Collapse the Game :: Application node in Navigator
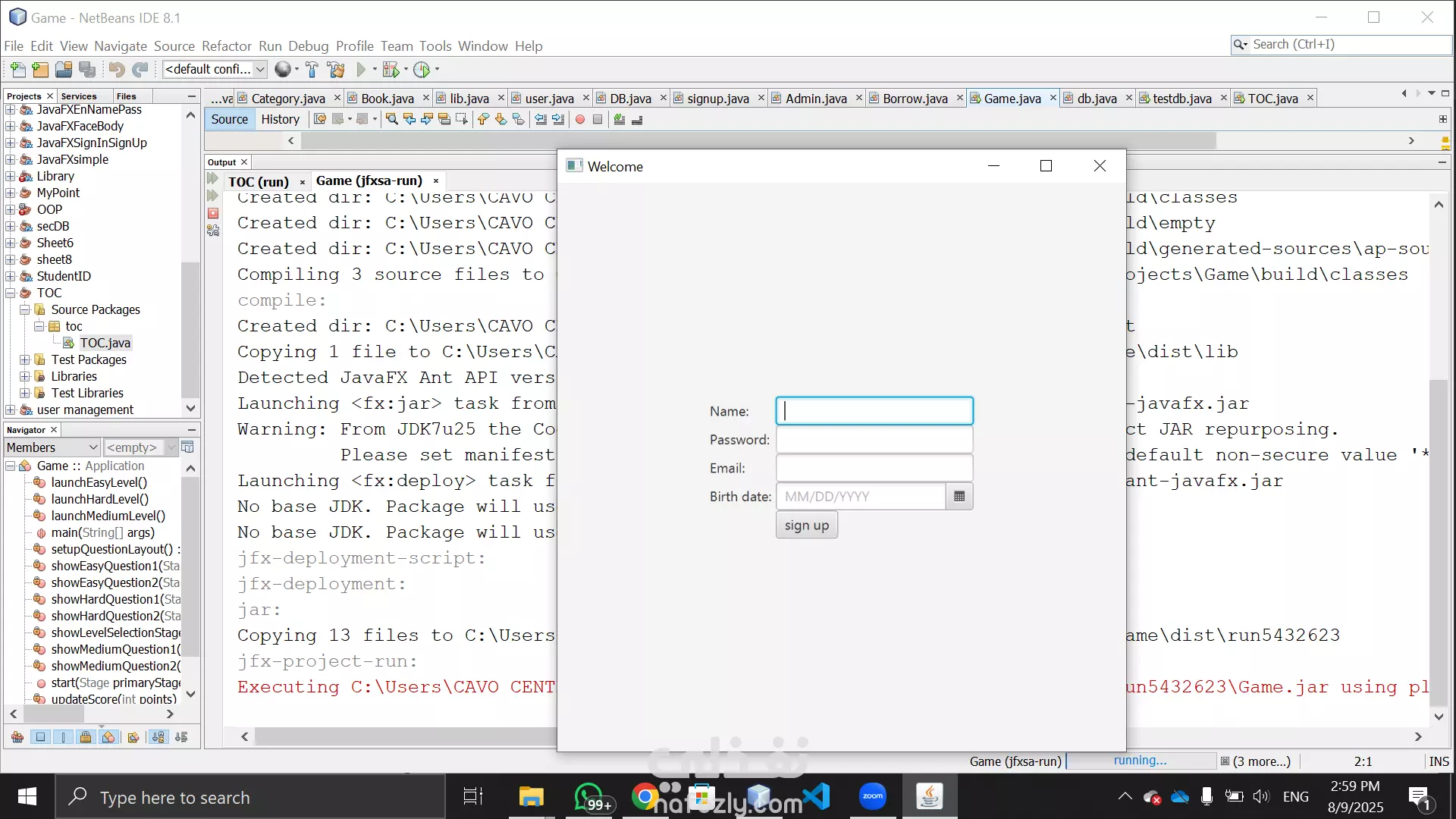Screen dimensions: 1456x819 pyautogui.click(x=11, y=466)
